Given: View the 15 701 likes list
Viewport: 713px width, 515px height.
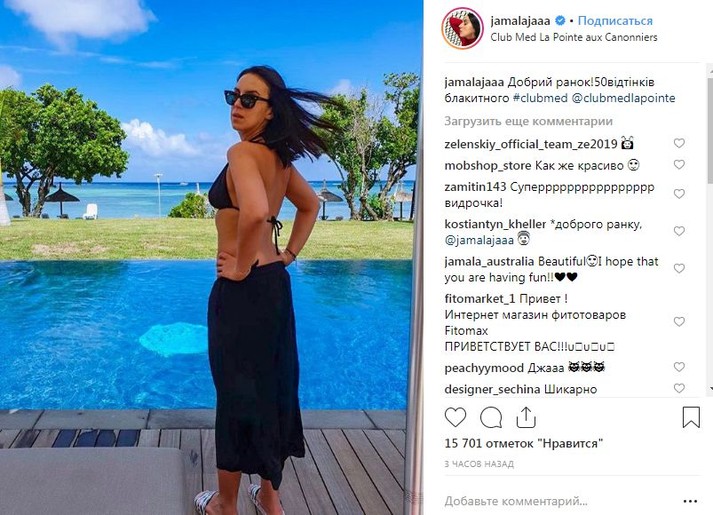Looking at the screenshot, I should tap(523, 443).
